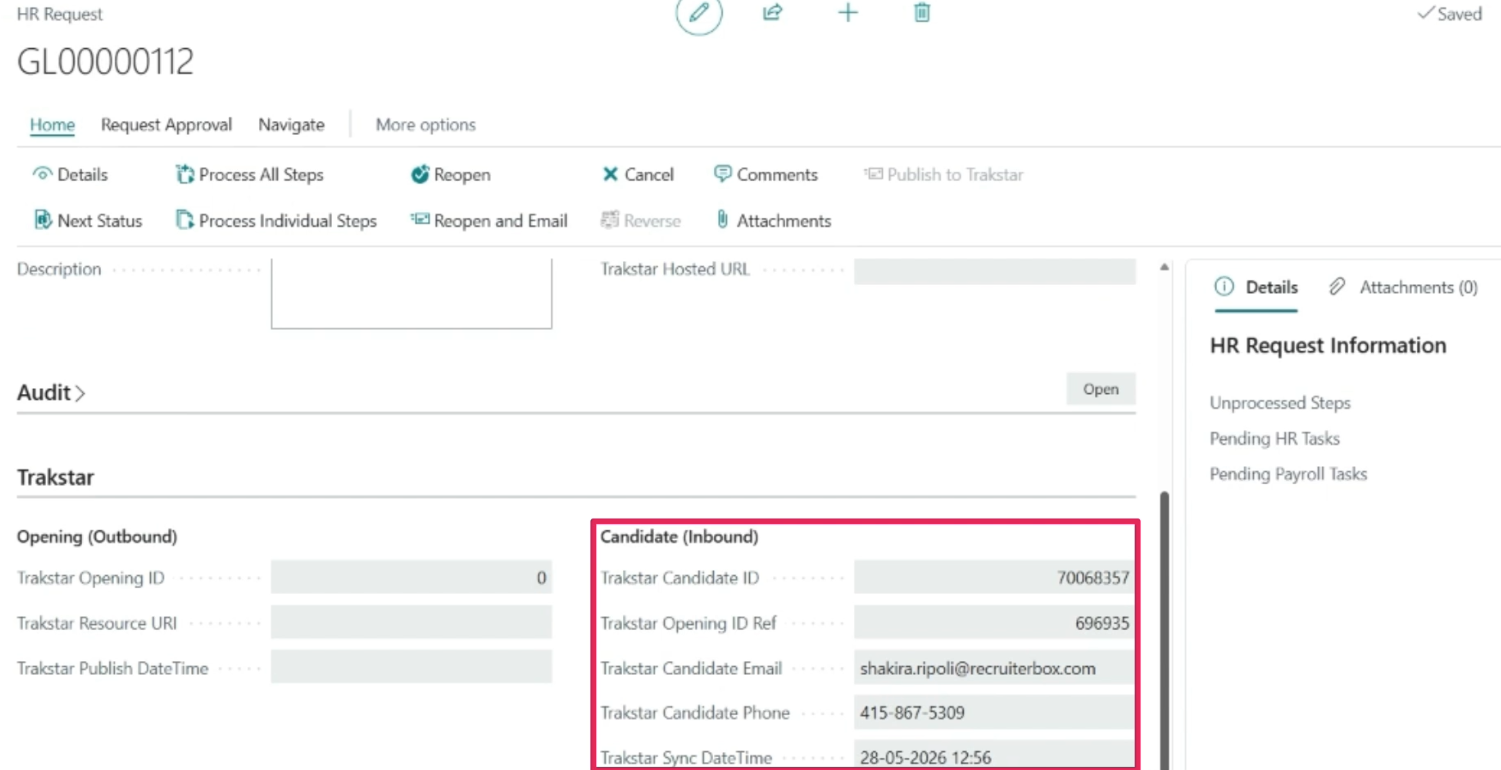This screenshot has height=770, width=1501.
Task: Collapse the Trakstar section header
Action: [x=55, y=477]
